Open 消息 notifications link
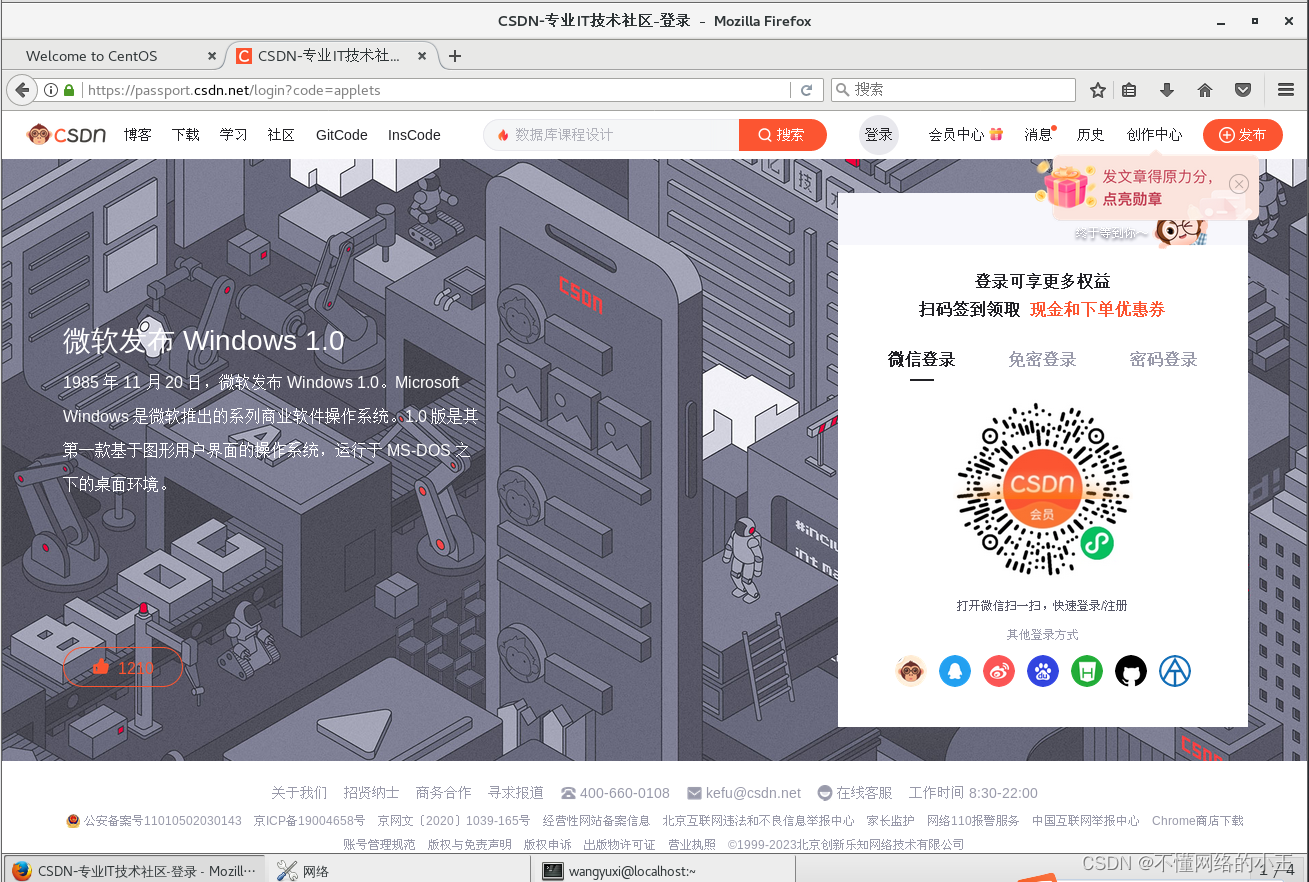This screenshot has width=1309, height=882. [1039, 135]
